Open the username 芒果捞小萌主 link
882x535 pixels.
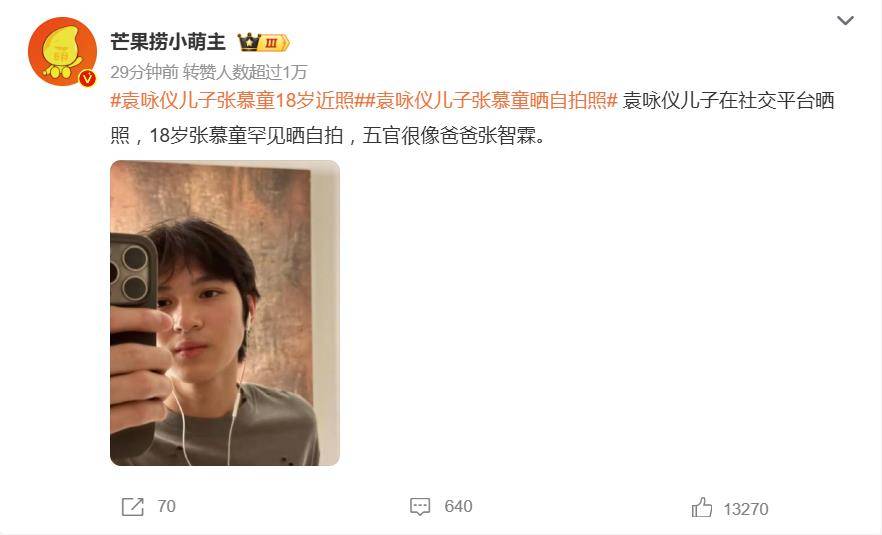tap(168, 42)
